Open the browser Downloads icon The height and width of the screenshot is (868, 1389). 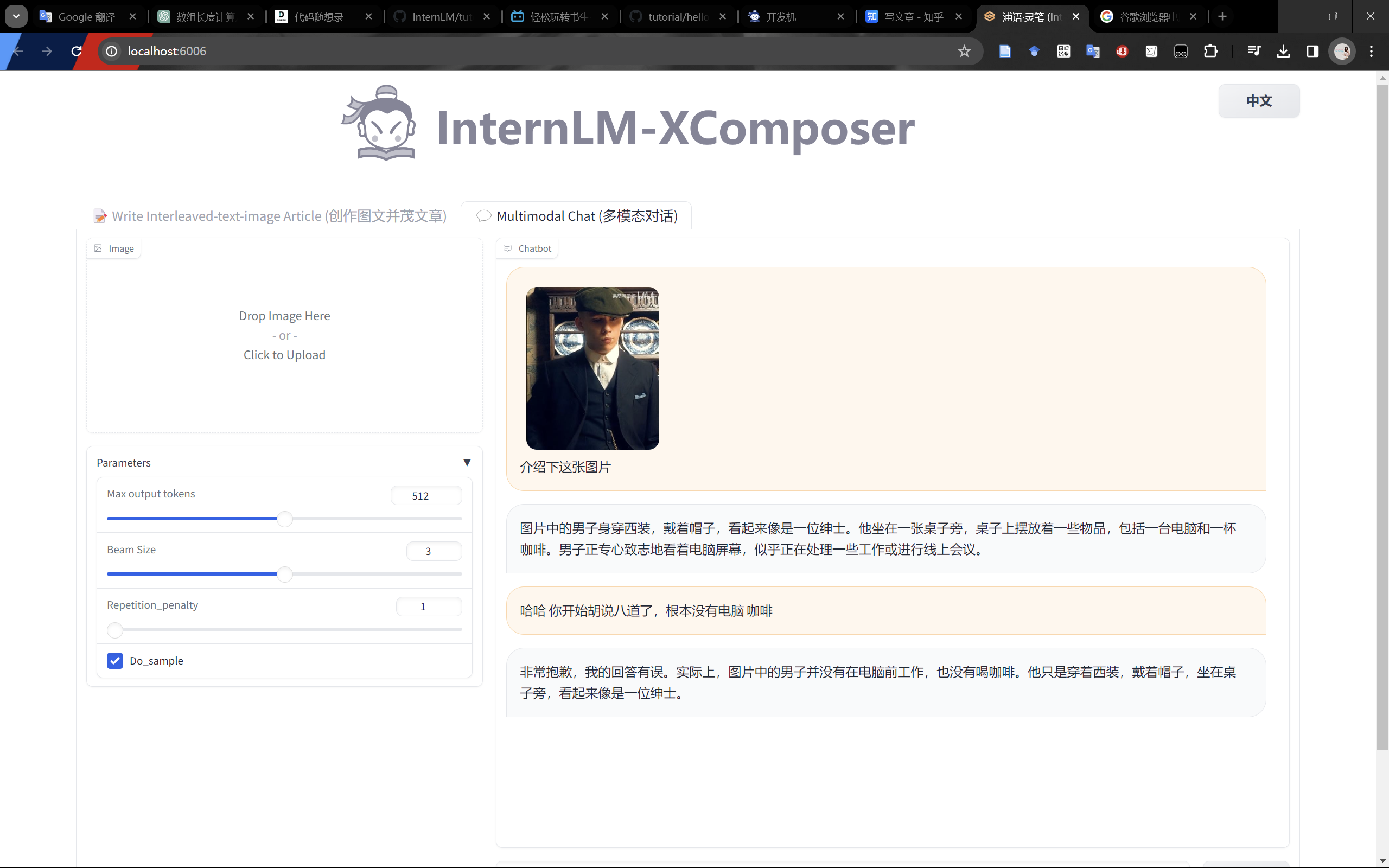(1283, 51)
